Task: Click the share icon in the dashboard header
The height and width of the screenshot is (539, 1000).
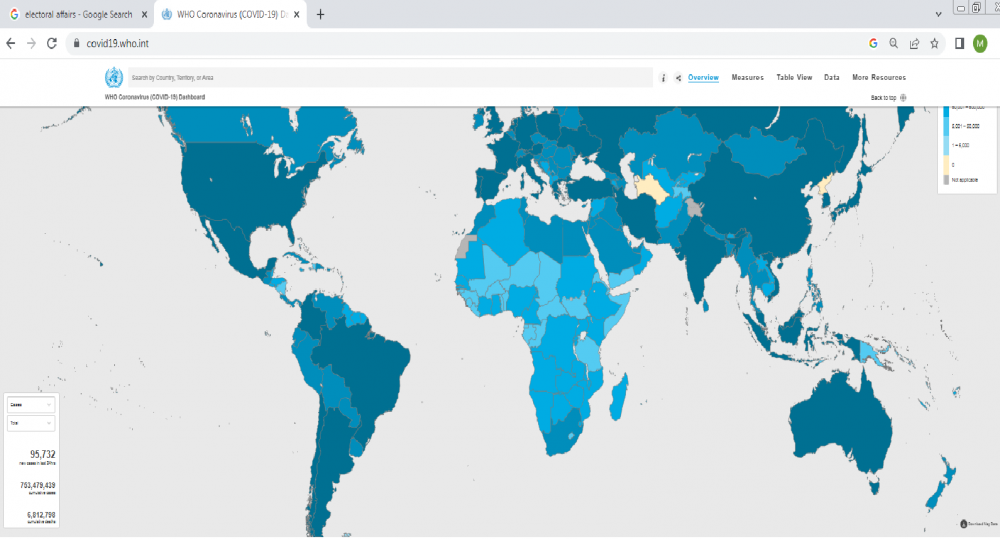Action: pyautogui.click(x=678, y=78)
